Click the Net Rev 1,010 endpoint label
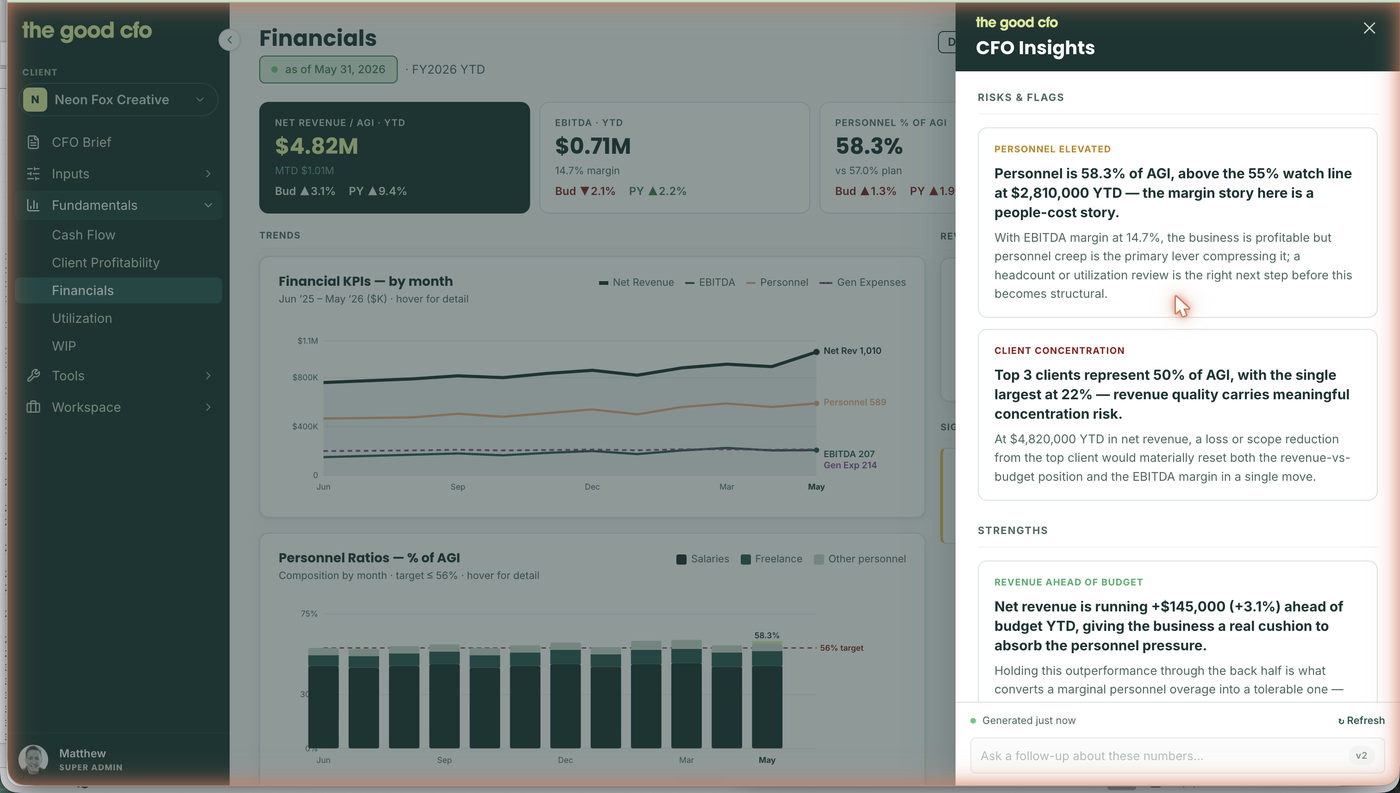 (852, 351)
